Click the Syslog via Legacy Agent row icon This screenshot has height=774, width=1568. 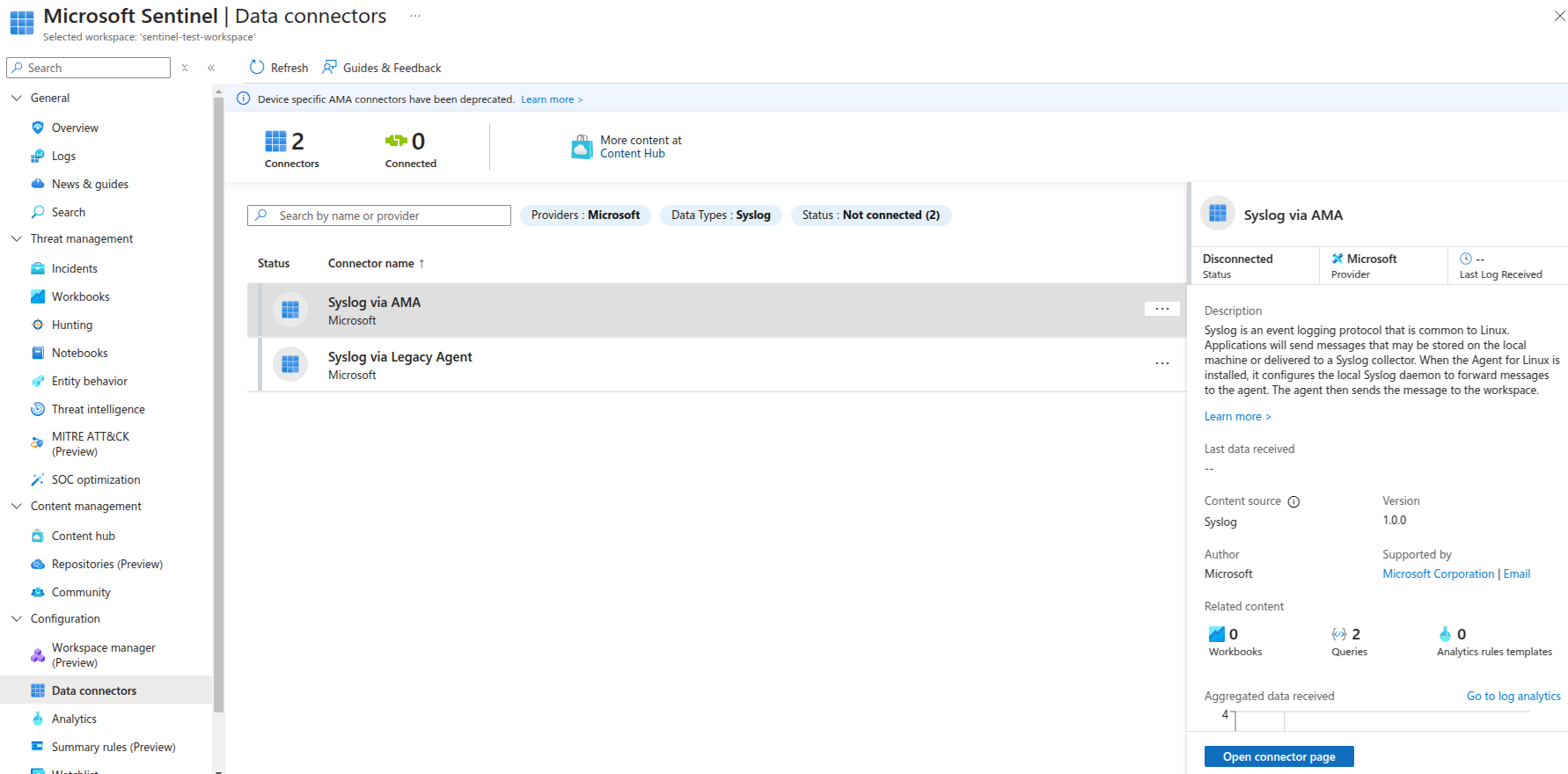point(290,364)
